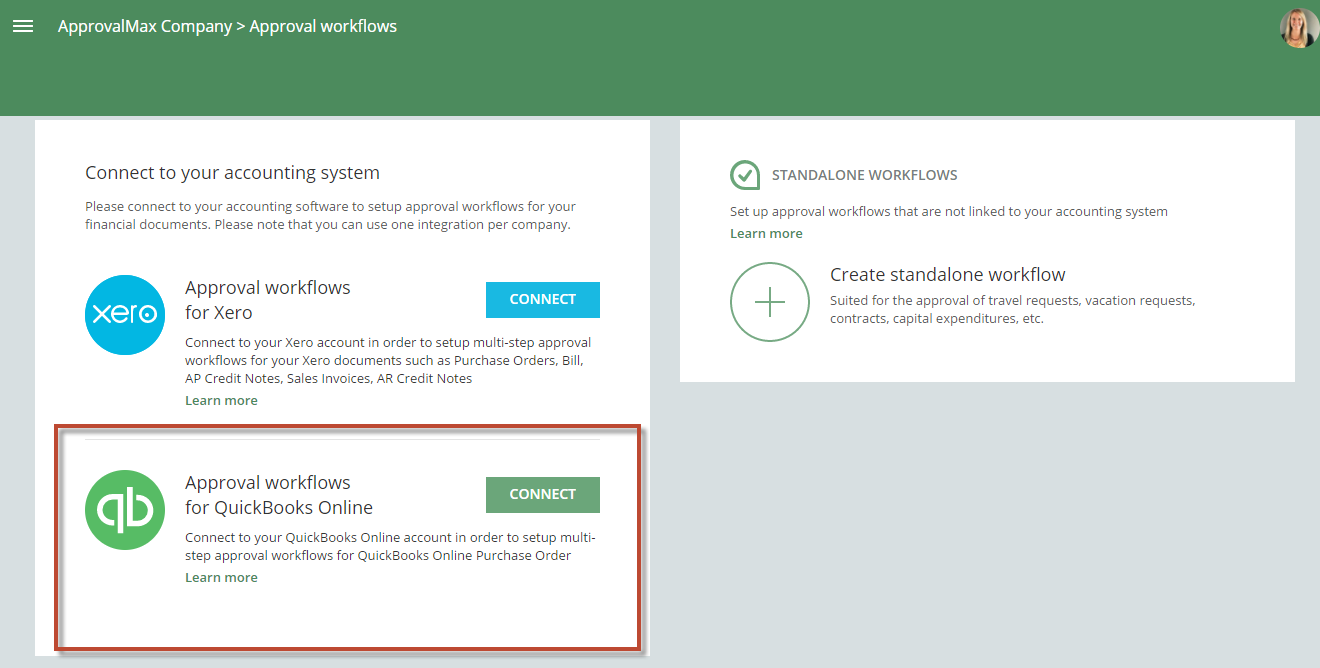This screenshot has width=1320, height=668.
Task: Click the Create standalone workflow title
Action: click(948, 275)
